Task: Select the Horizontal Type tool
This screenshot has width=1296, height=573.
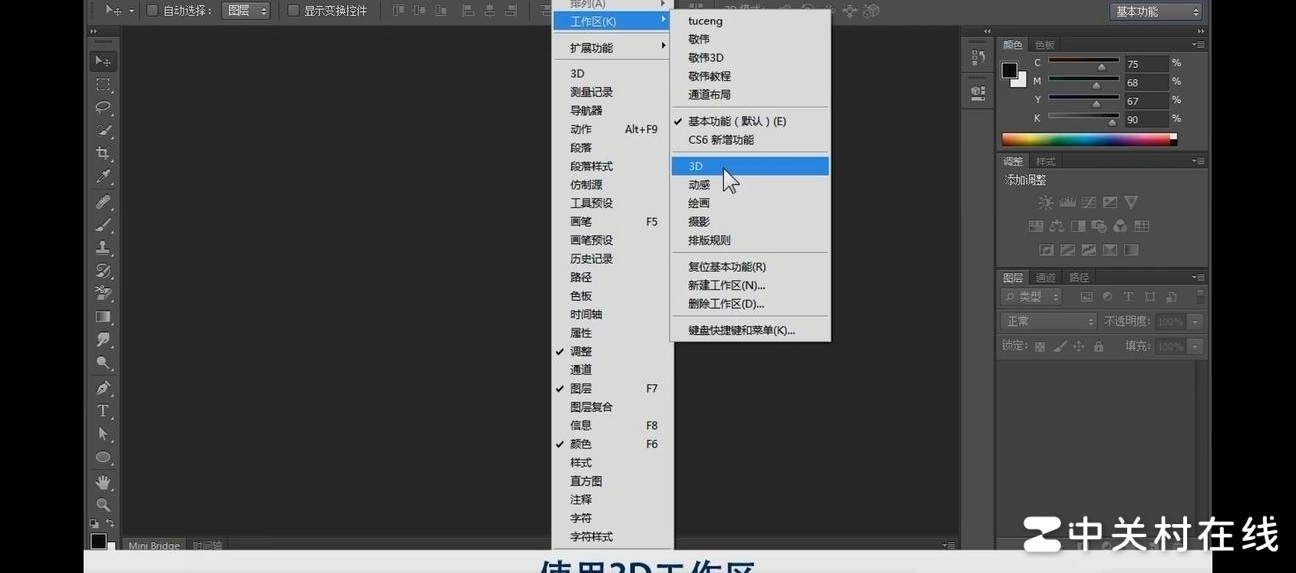Action: (x=103, y=411)
